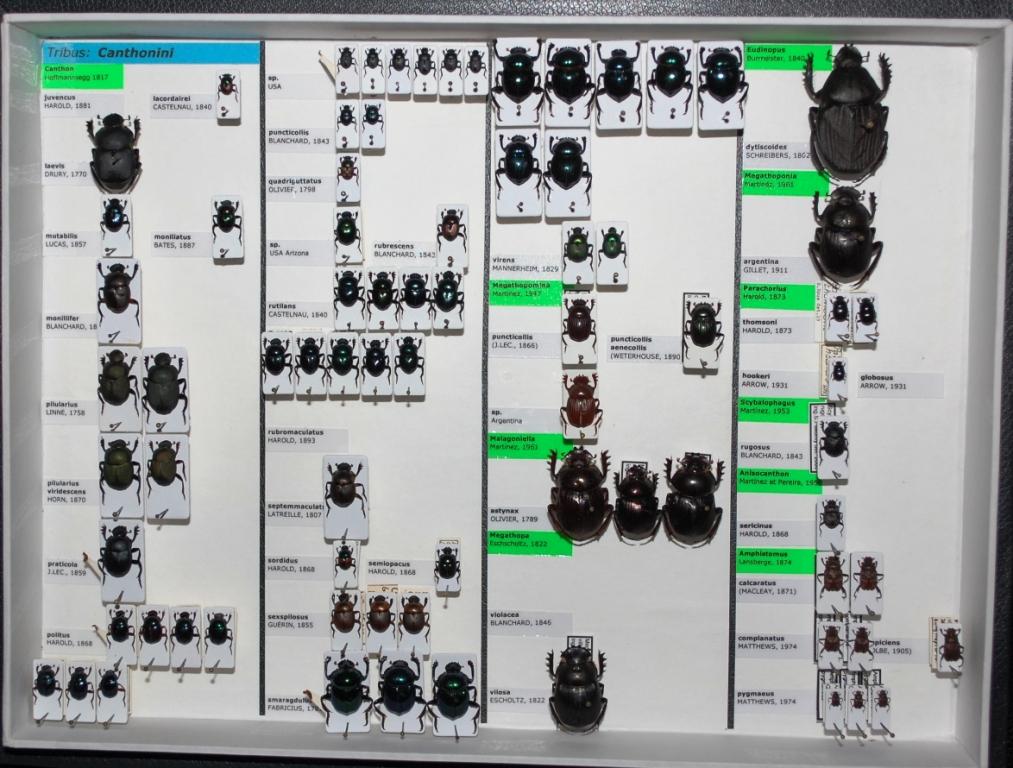
Task: Click the large Eudinopus dytiscoides beetle specimen
Action: (x=848, y=115)
